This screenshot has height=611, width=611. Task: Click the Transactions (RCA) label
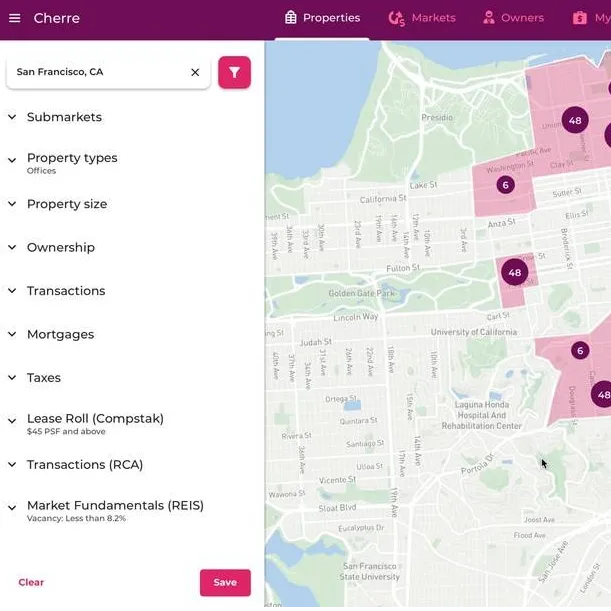click(85, 464)
